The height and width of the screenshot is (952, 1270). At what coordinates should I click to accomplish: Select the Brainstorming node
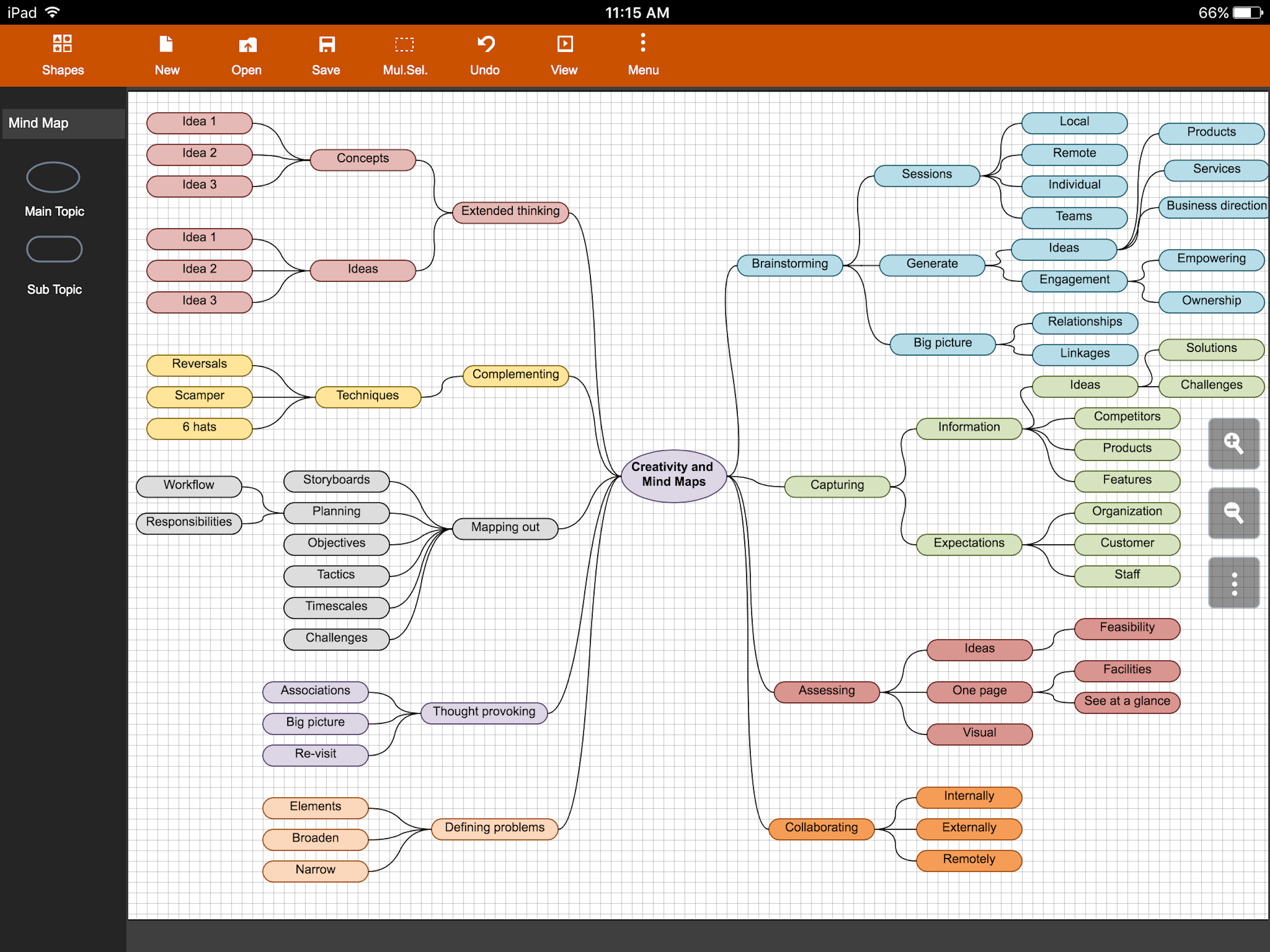tap(789, 264)
